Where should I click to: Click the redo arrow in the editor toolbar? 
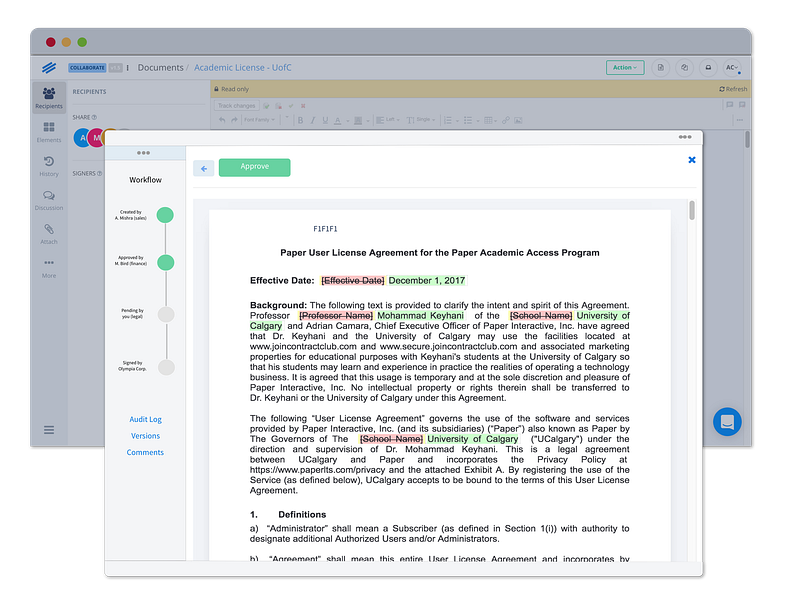coord(234,120)
